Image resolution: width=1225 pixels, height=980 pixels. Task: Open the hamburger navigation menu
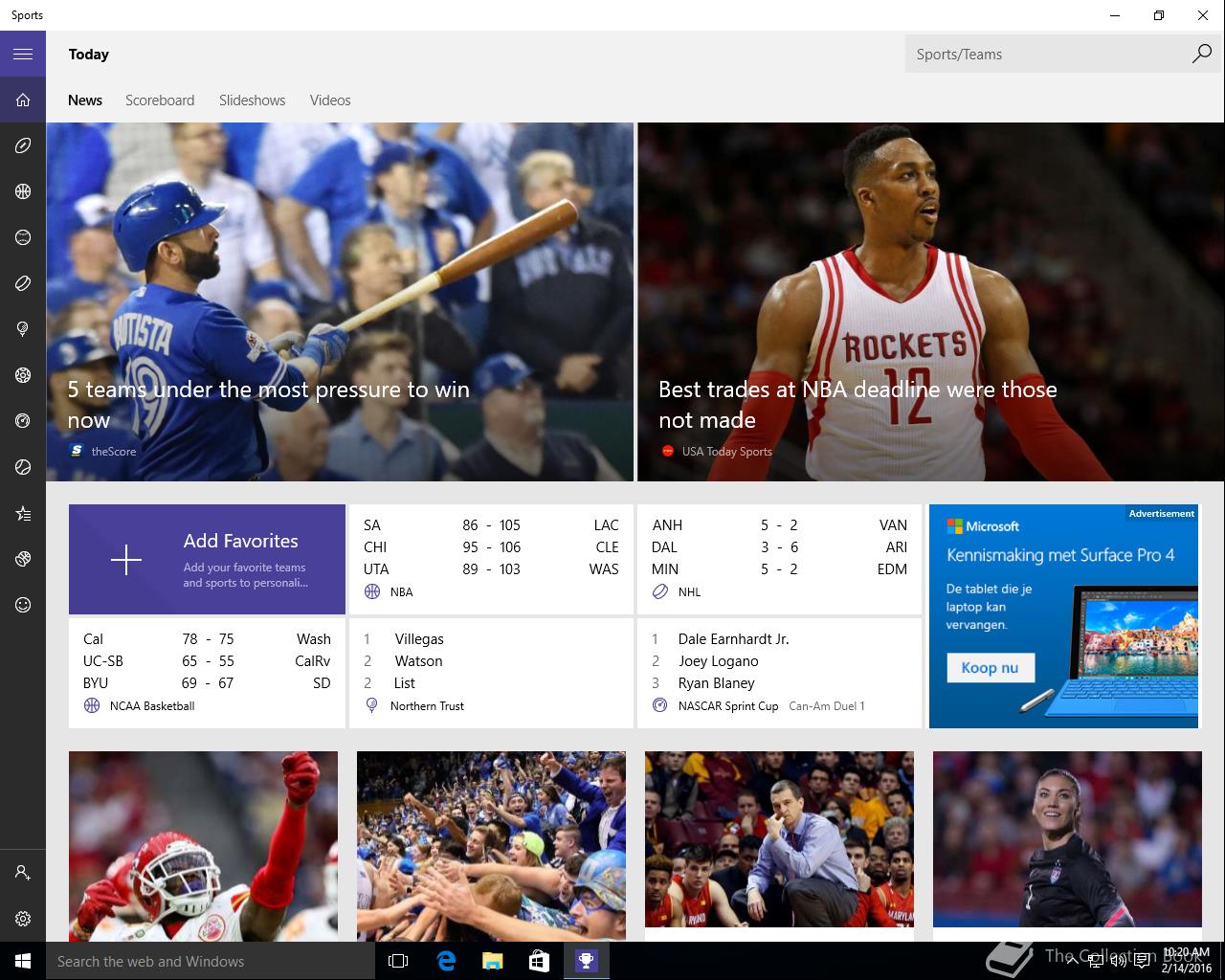pos(23,54)
